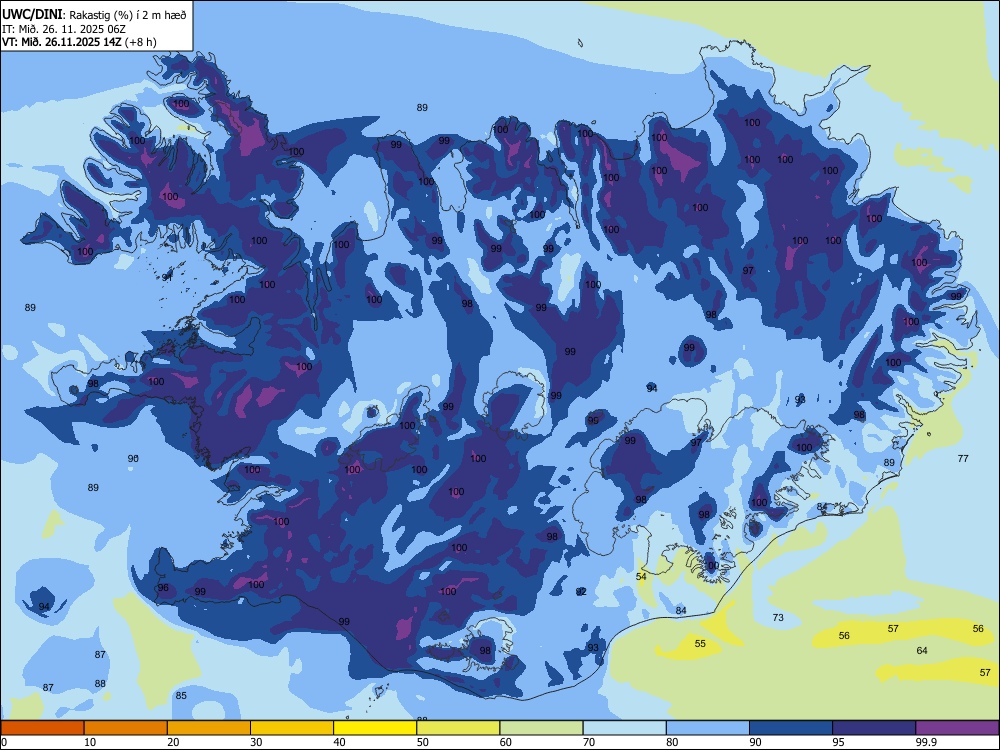
Task: Click the legend tick label '50'
Action: click(423, 742)
